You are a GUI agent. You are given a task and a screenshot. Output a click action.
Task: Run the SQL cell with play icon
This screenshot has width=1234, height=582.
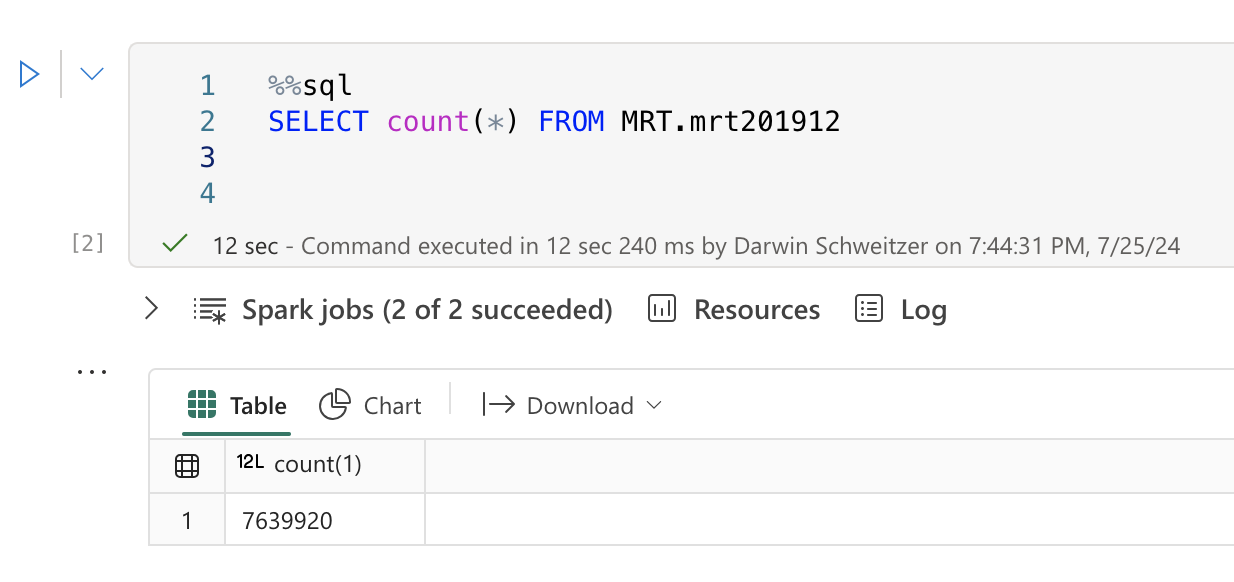30,74
